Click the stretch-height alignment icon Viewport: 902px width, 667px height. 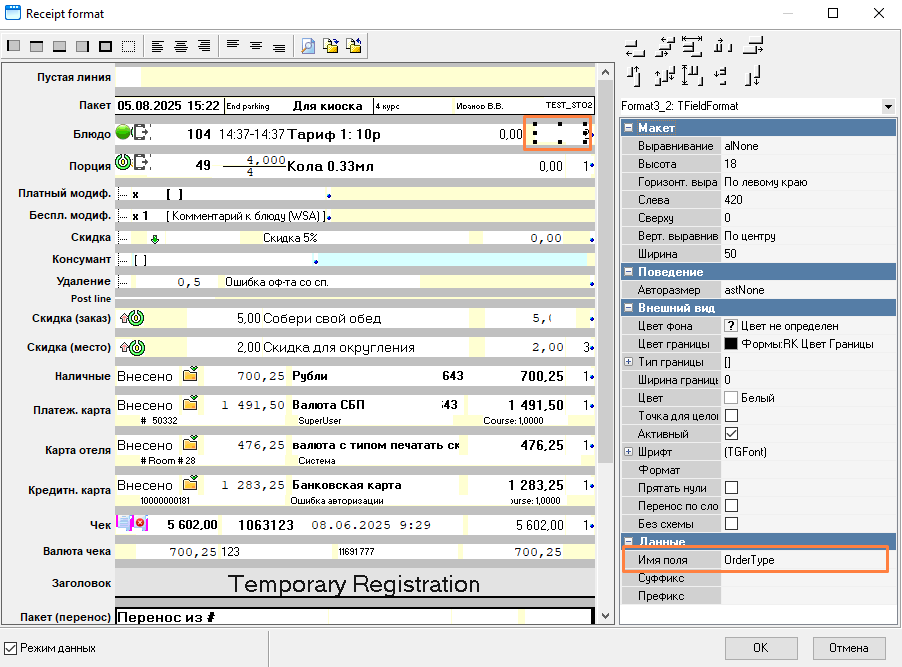tap(692, 75)
